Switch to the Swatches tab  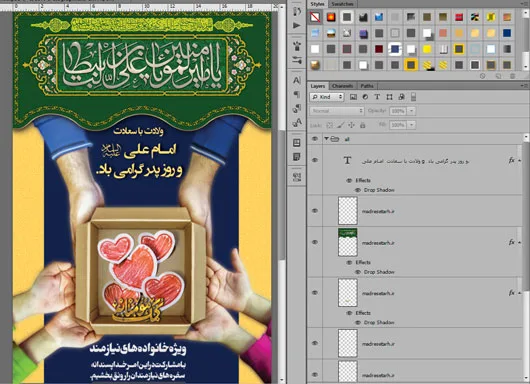click(x=342, y=4)
